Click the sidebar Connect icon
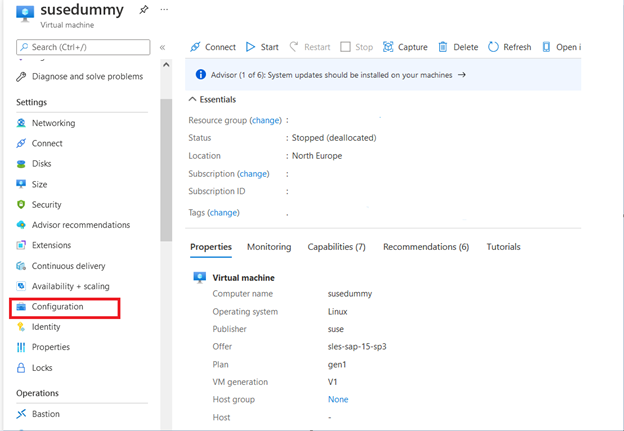624x431 pixels. (21, 143)
